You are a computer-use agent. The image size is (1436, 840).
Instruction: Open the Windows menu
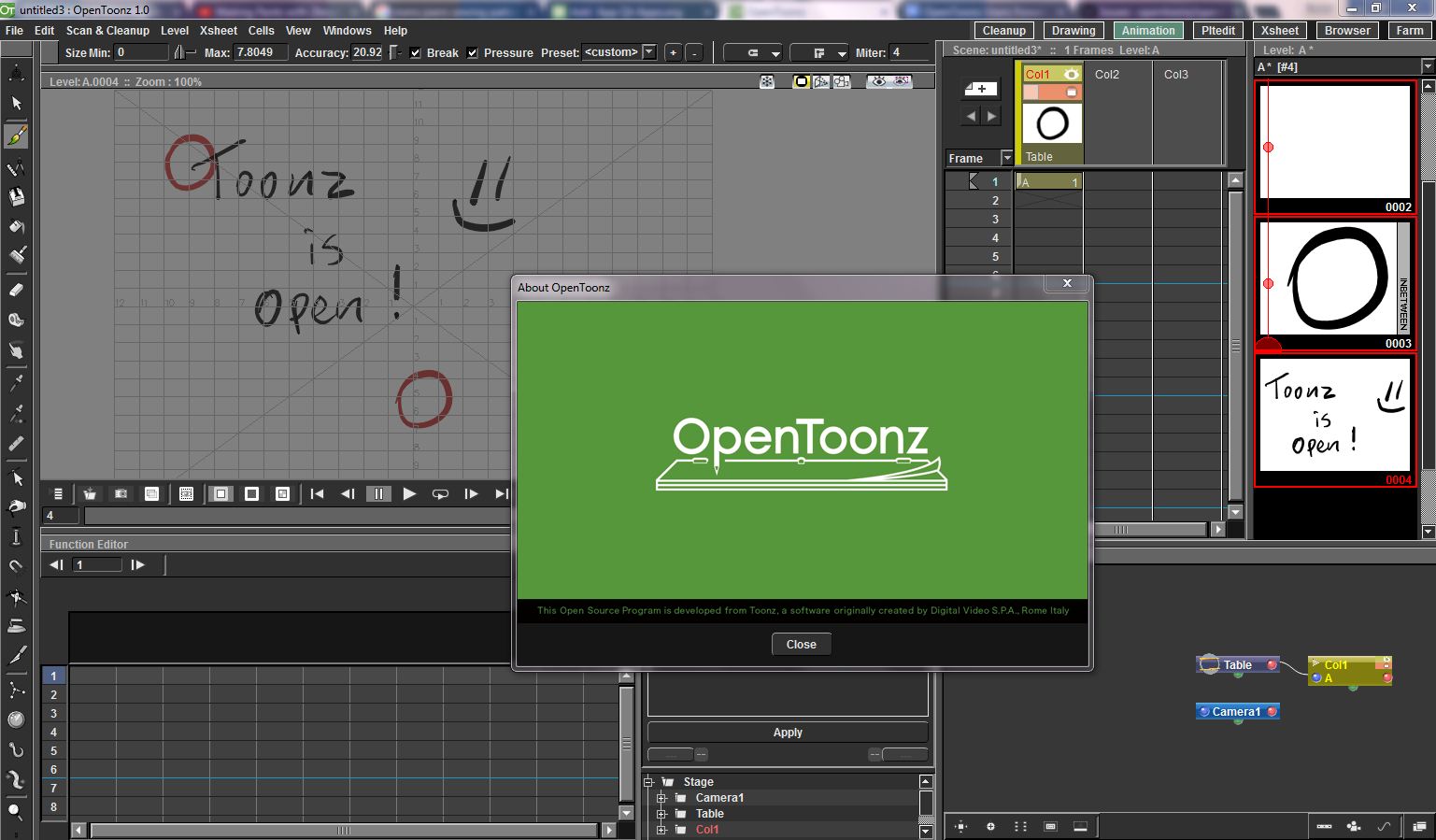coord(347,30)
